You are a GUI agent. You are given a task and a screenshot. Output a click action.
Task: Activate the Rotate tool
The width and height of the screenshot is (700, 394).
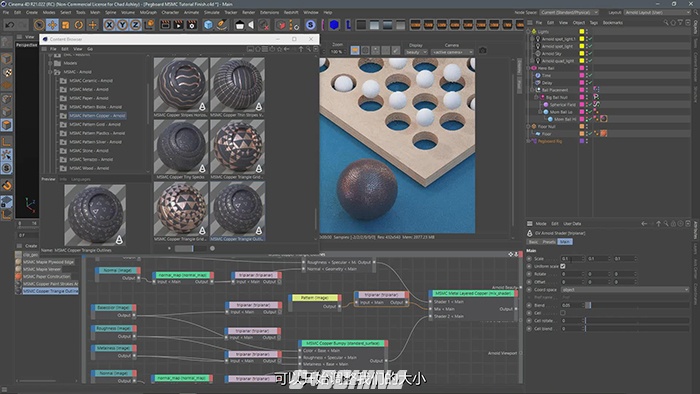pyautogui.click(x=79, y=25)
